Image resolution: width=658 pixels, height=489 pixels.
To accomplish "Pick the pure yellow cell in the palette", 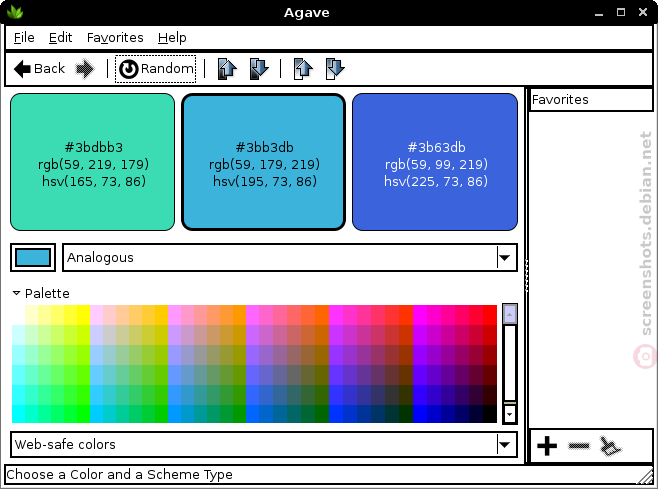I will [x=84, y=315].
